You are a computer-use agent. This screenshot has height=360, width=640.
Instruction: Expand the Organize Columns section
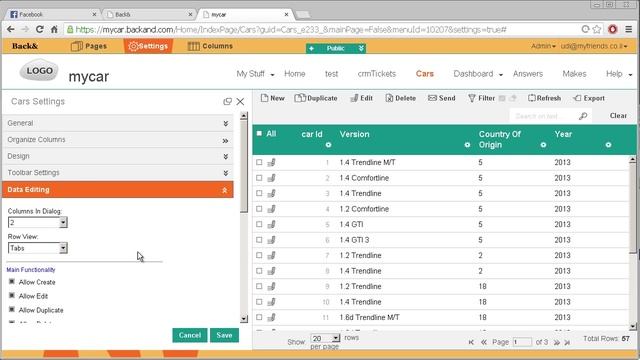pyautogui.click(x=118, y=140)
